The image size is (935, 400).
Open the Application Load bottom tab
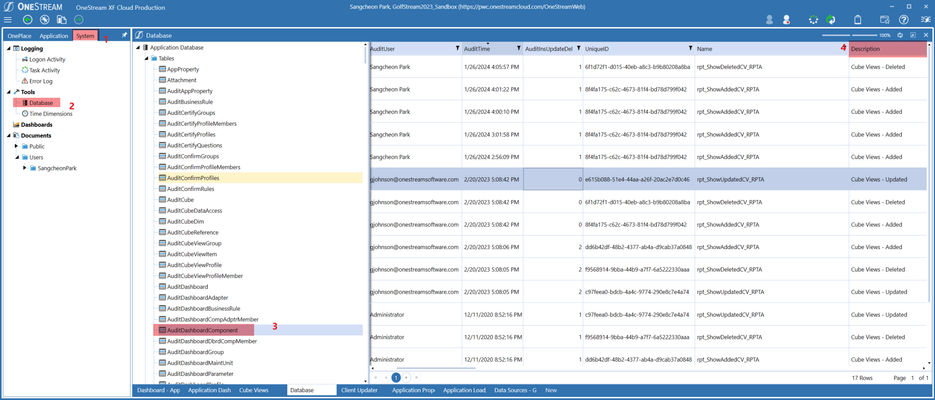(x=465, y=390)
